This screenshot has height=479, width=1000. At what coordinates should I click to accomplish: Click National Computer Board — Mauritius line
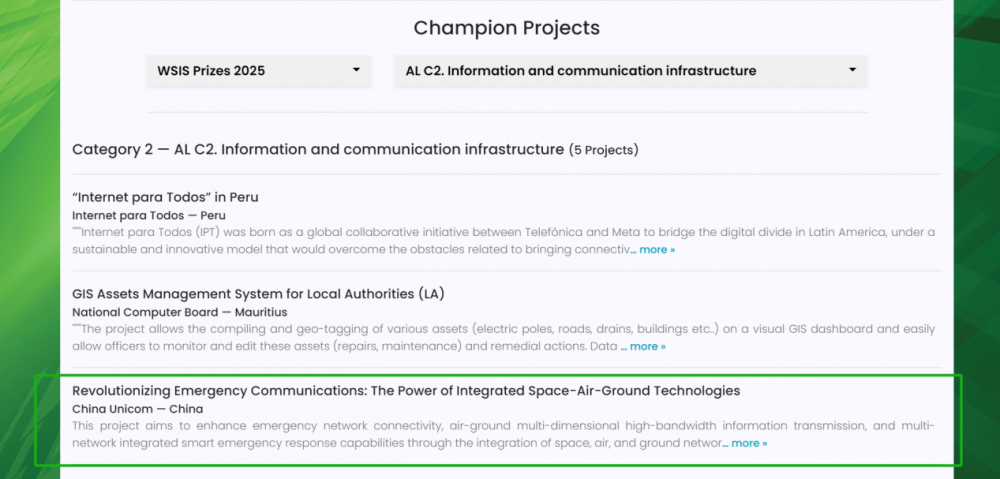tap(180, 313)
